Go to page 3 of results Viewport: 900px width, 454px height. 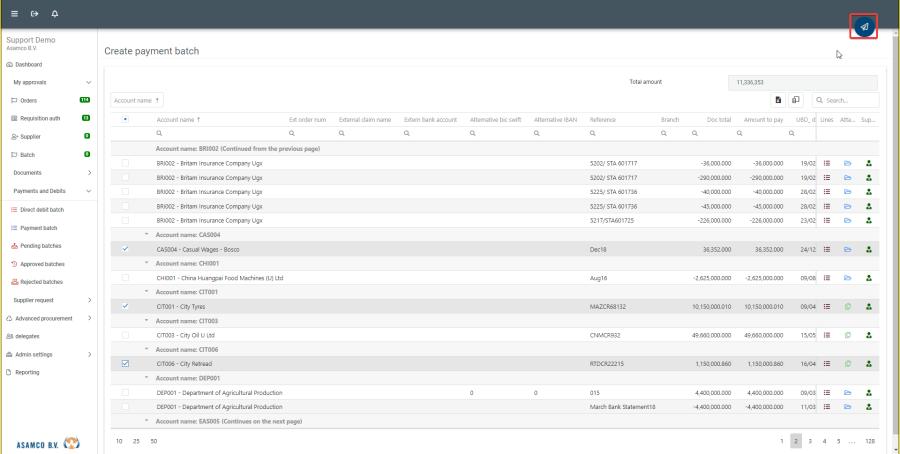point(810,440)
